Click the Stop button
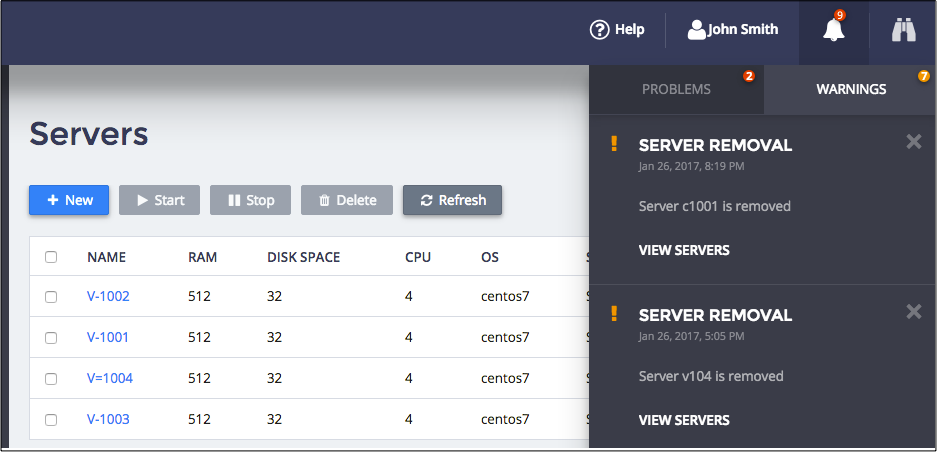 click(250, 200)
